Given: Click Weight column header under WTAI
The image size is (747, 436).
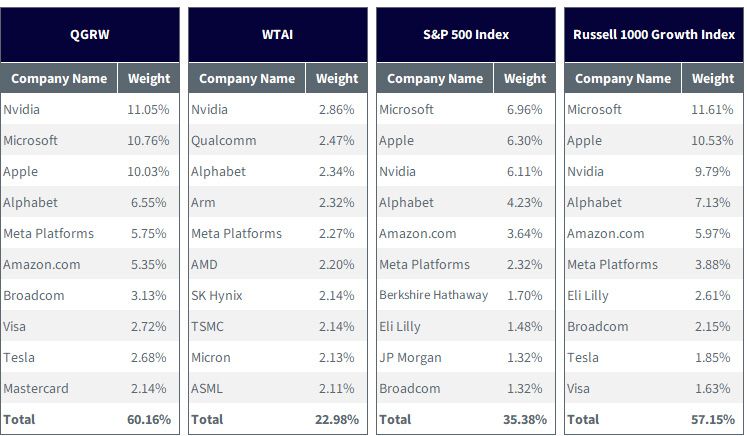Looking at the screenshot, I should 337,78.
